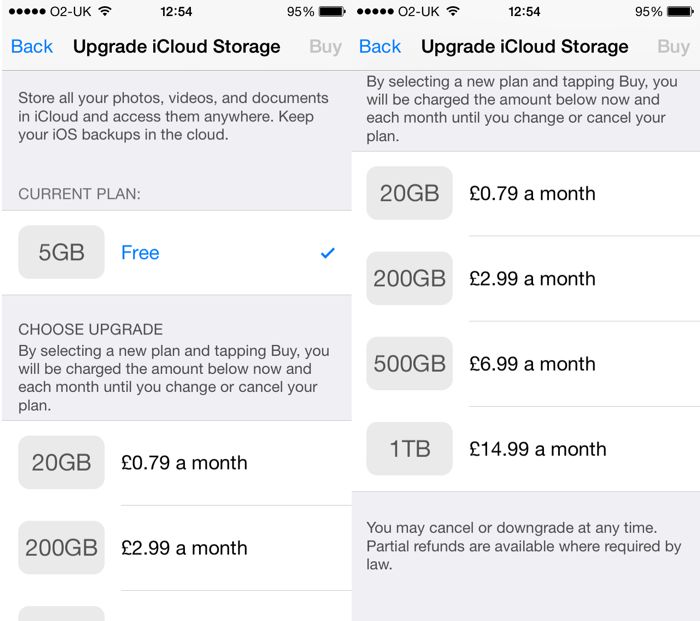700x621 pixels.
Task: Tap the blue Free plan label
Action: (140, 253)
